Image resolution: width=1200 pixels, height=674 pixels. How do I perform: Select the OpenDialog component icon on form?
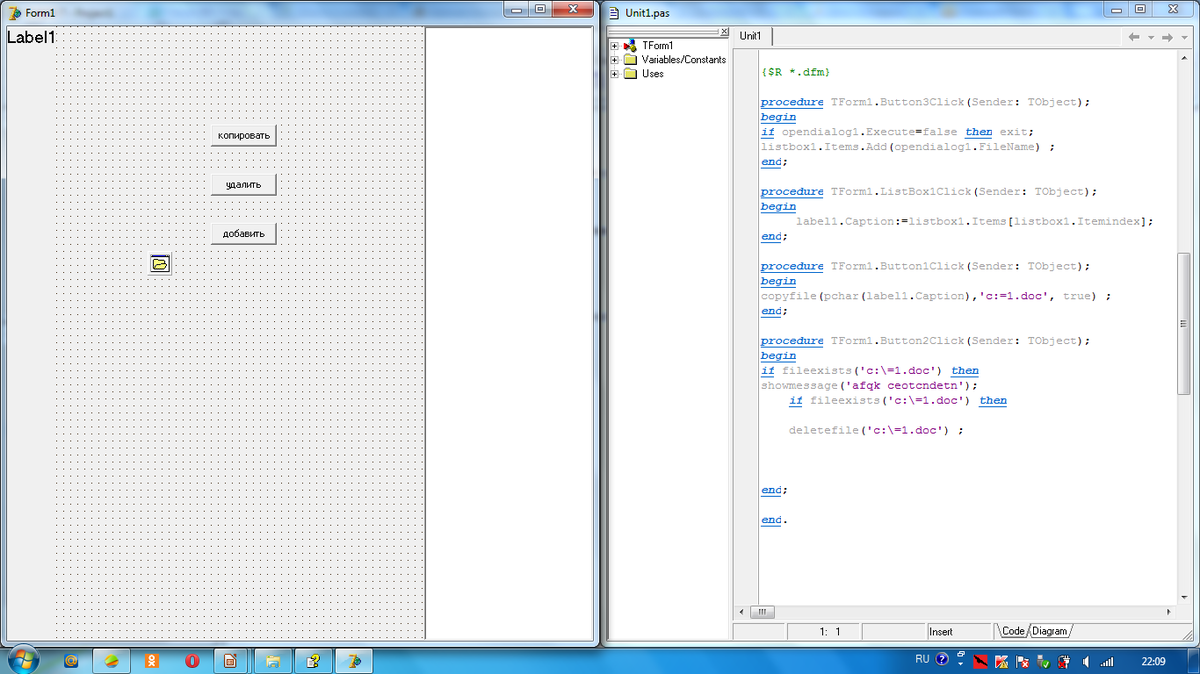[160, 264]
